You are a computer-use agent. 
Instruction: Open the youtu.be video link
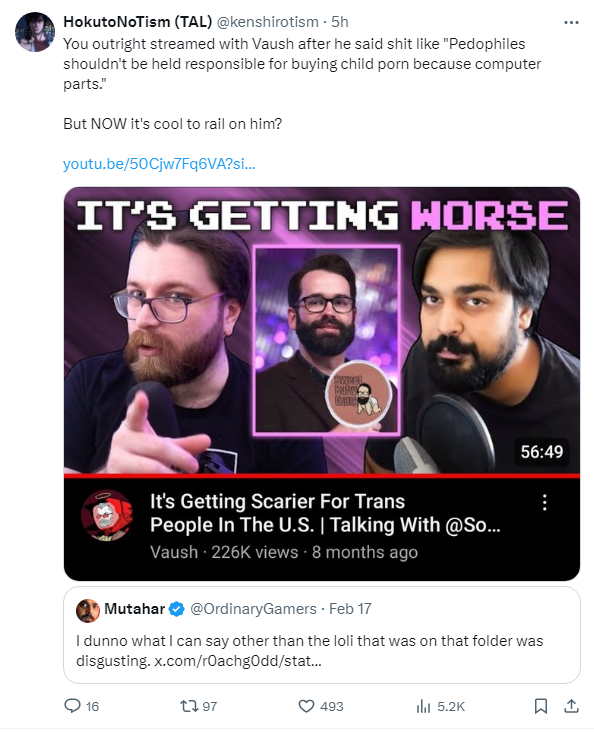[159, 164]
